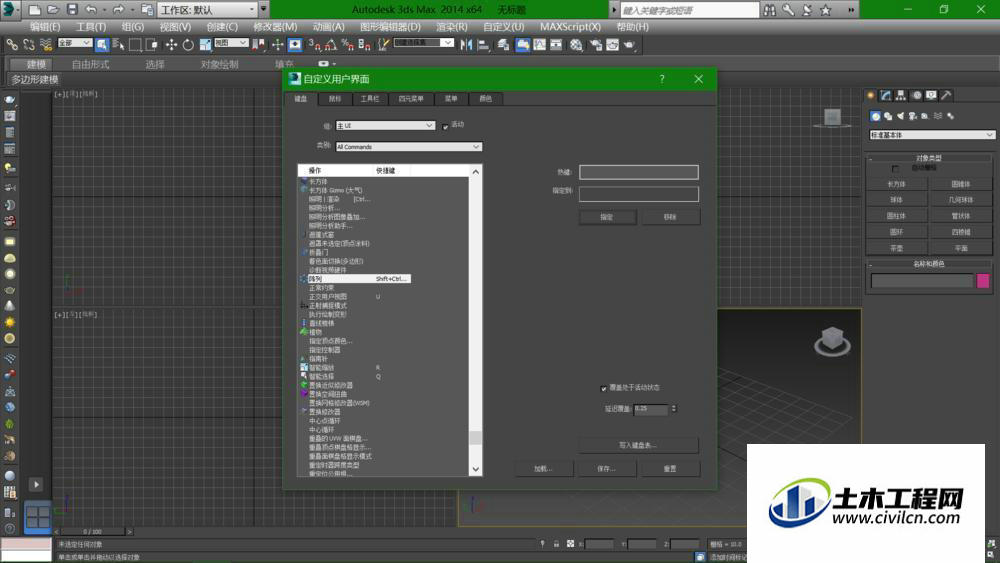Open the 视图 reference coordinate dropdown
The width and height of the screenshot is (1000, 563).
231,43
